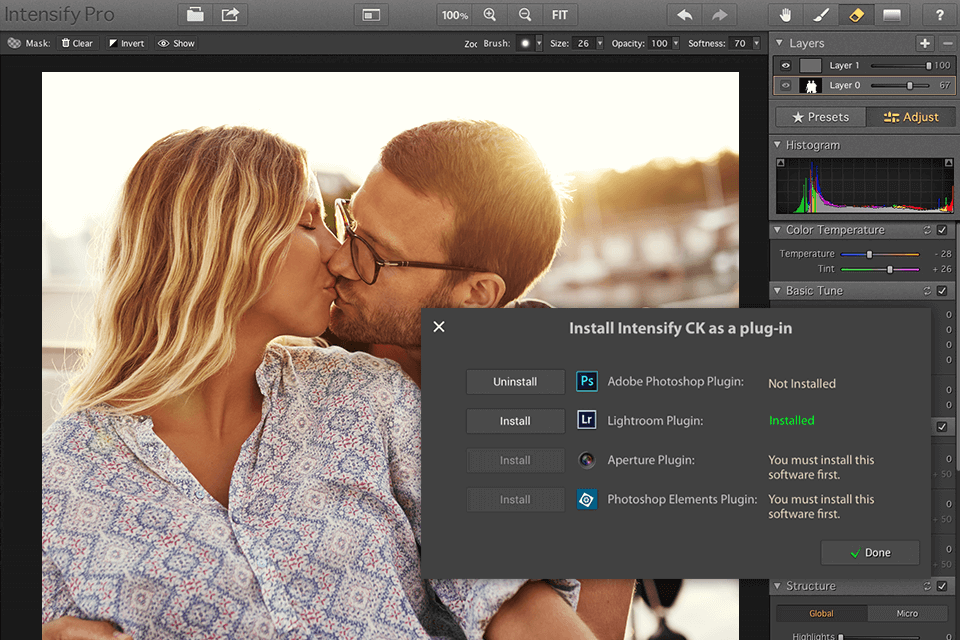Open the Brush shape dropdown

(x=539, y=43)
